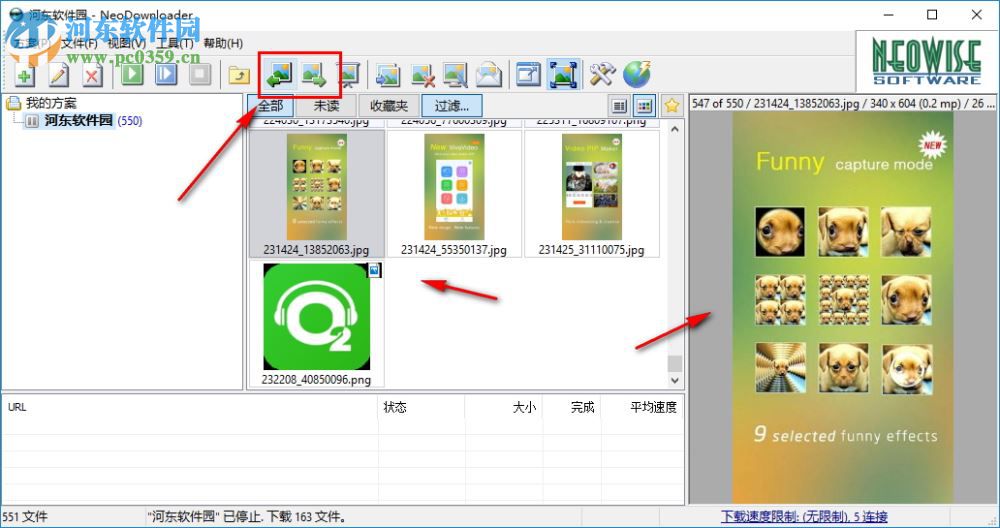Select thumbnail 231425_31110075.jpg
The height and width of the screenshot is (528, 1000).
(591, 194)
